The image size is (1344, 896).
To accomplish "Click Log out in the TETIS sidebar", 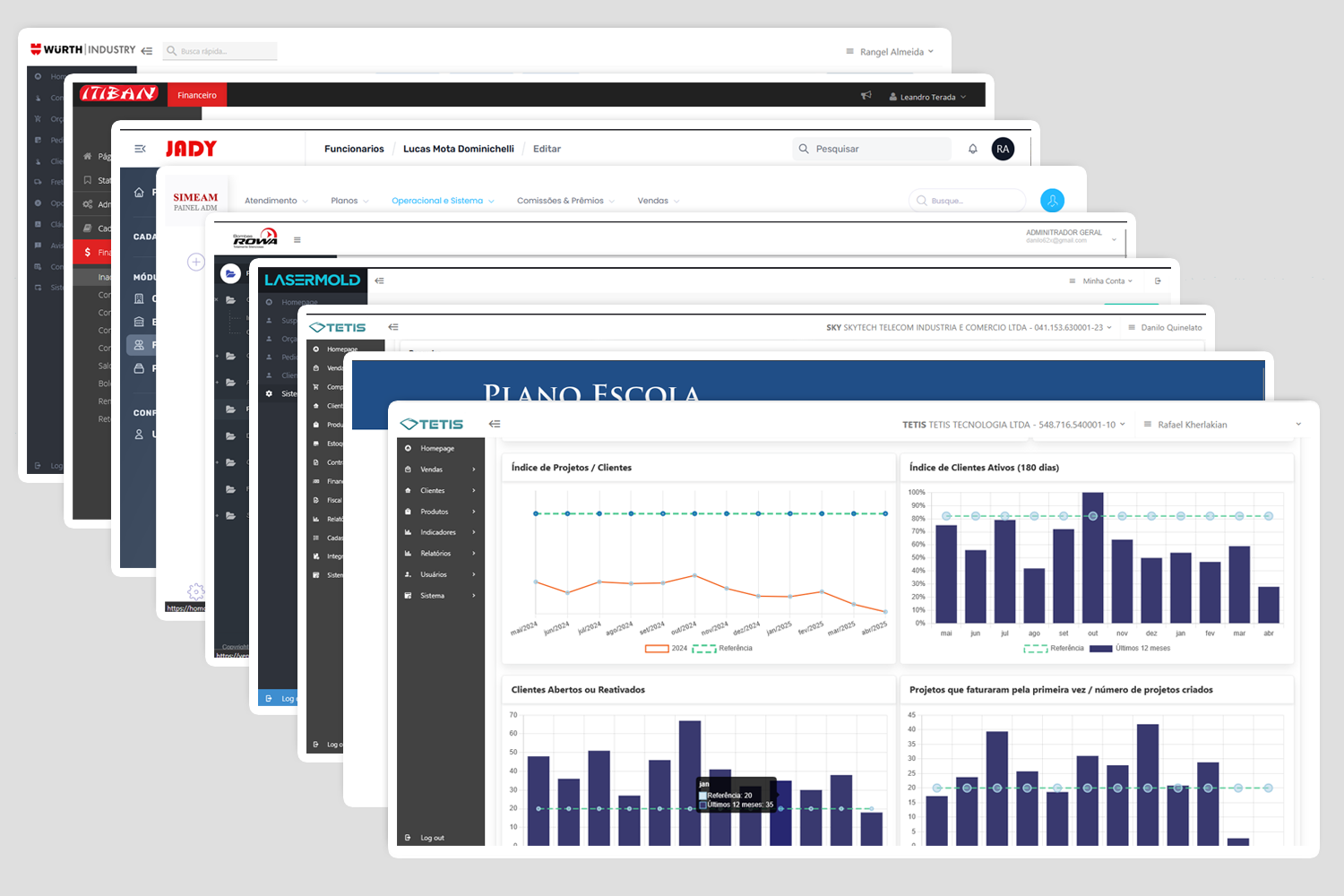I will (x=432, y=838).
